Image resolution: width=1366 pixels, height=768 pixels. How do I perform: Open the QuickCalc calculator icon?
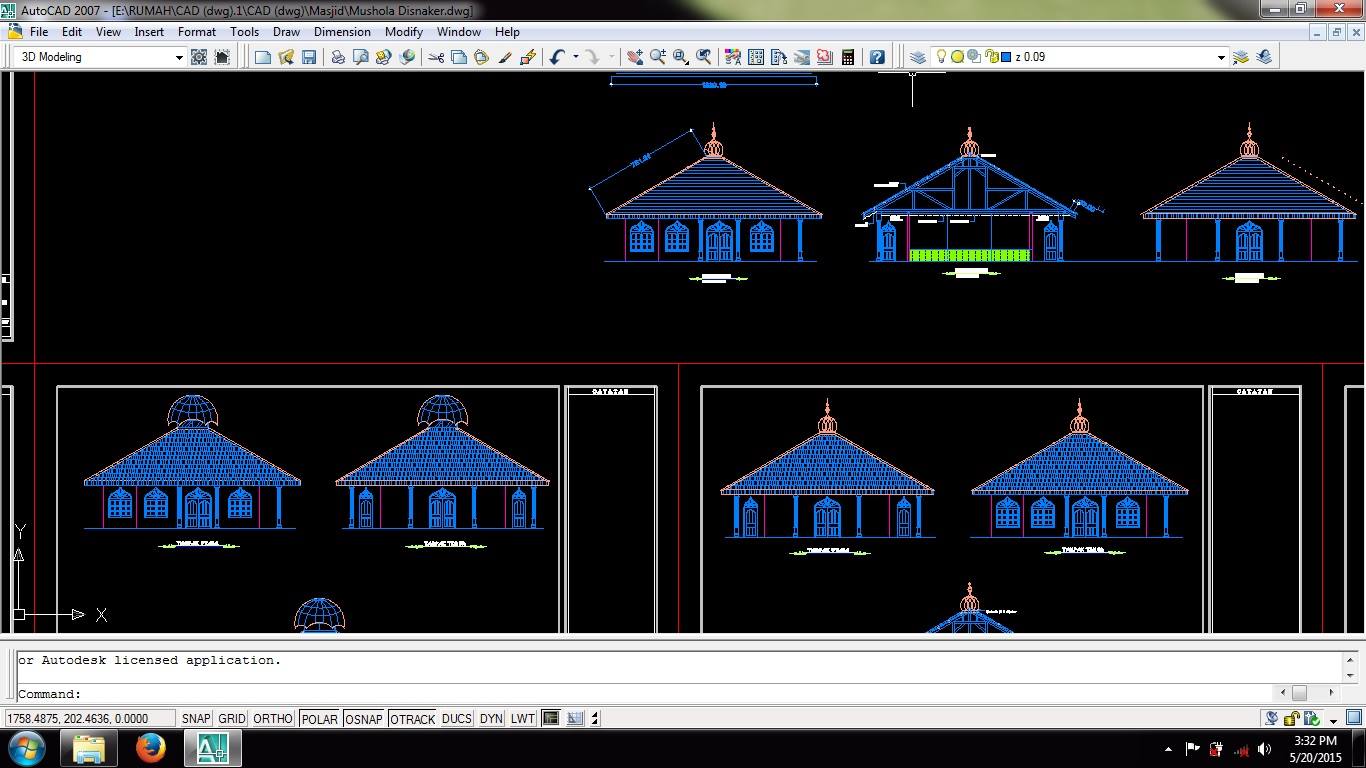coord(848,57)
